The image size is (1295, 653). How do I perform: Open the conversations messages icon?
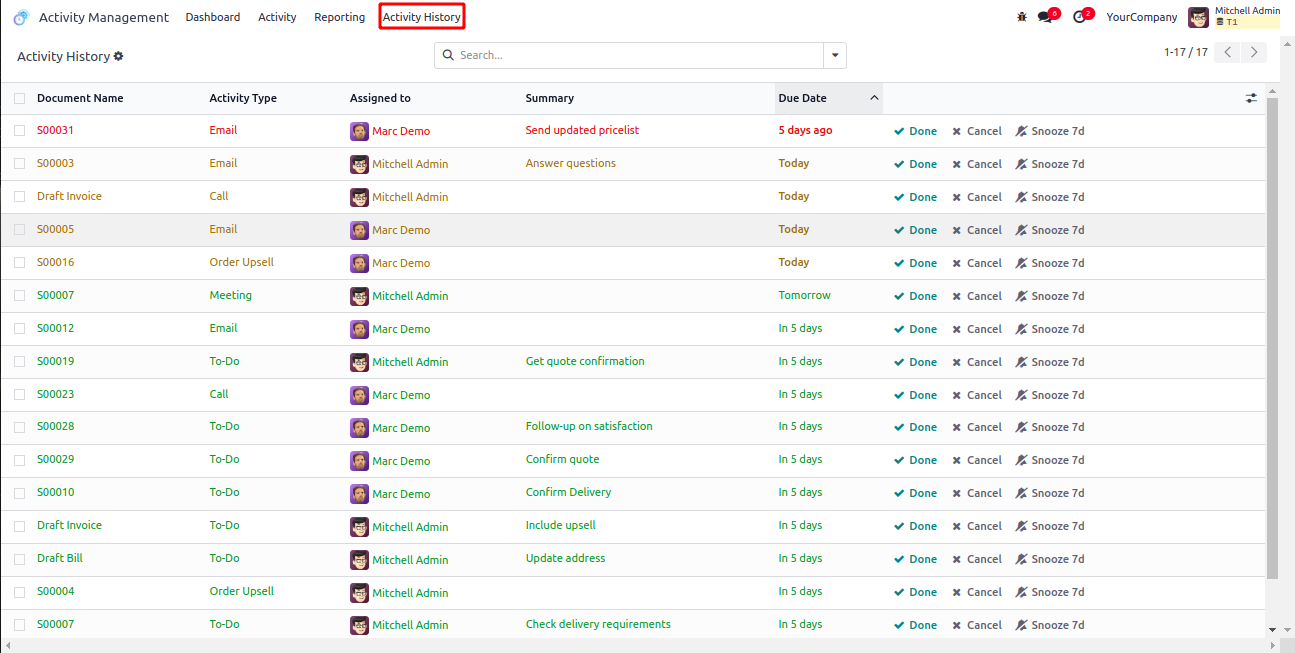pos(1045,17)
